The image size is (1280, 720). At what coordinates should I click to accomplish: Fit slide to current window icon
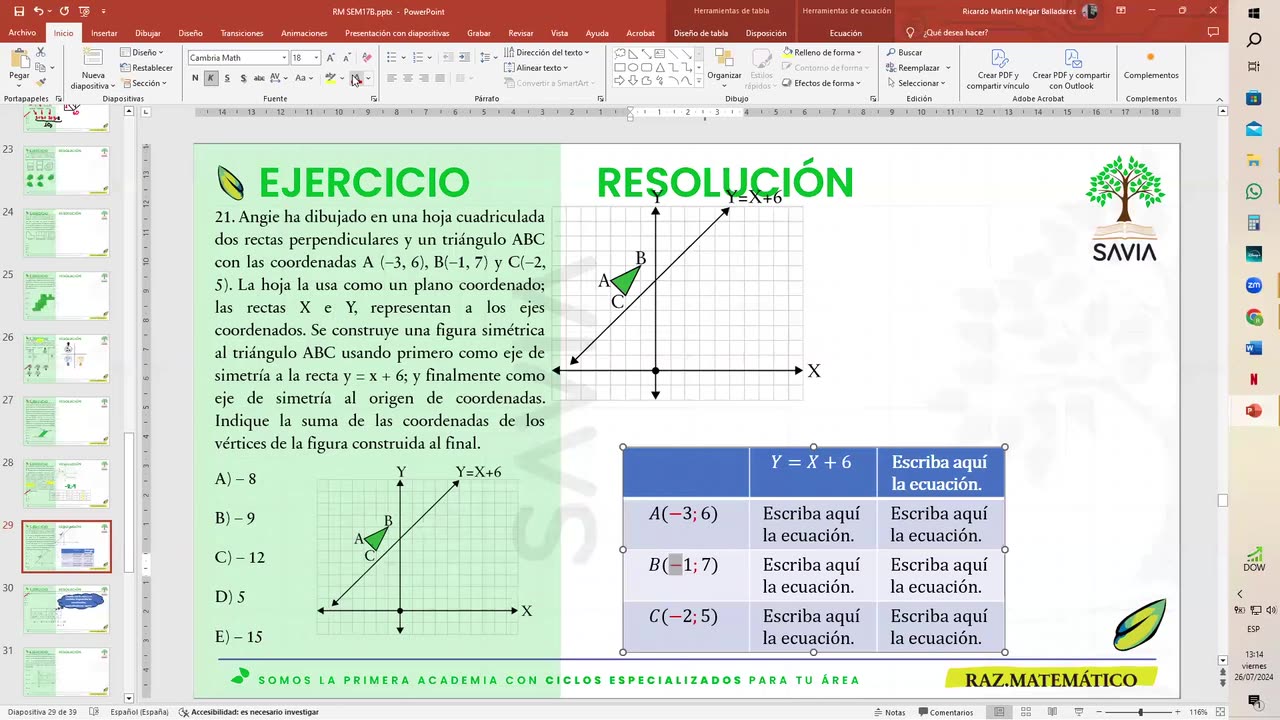tap(1218, 712)
